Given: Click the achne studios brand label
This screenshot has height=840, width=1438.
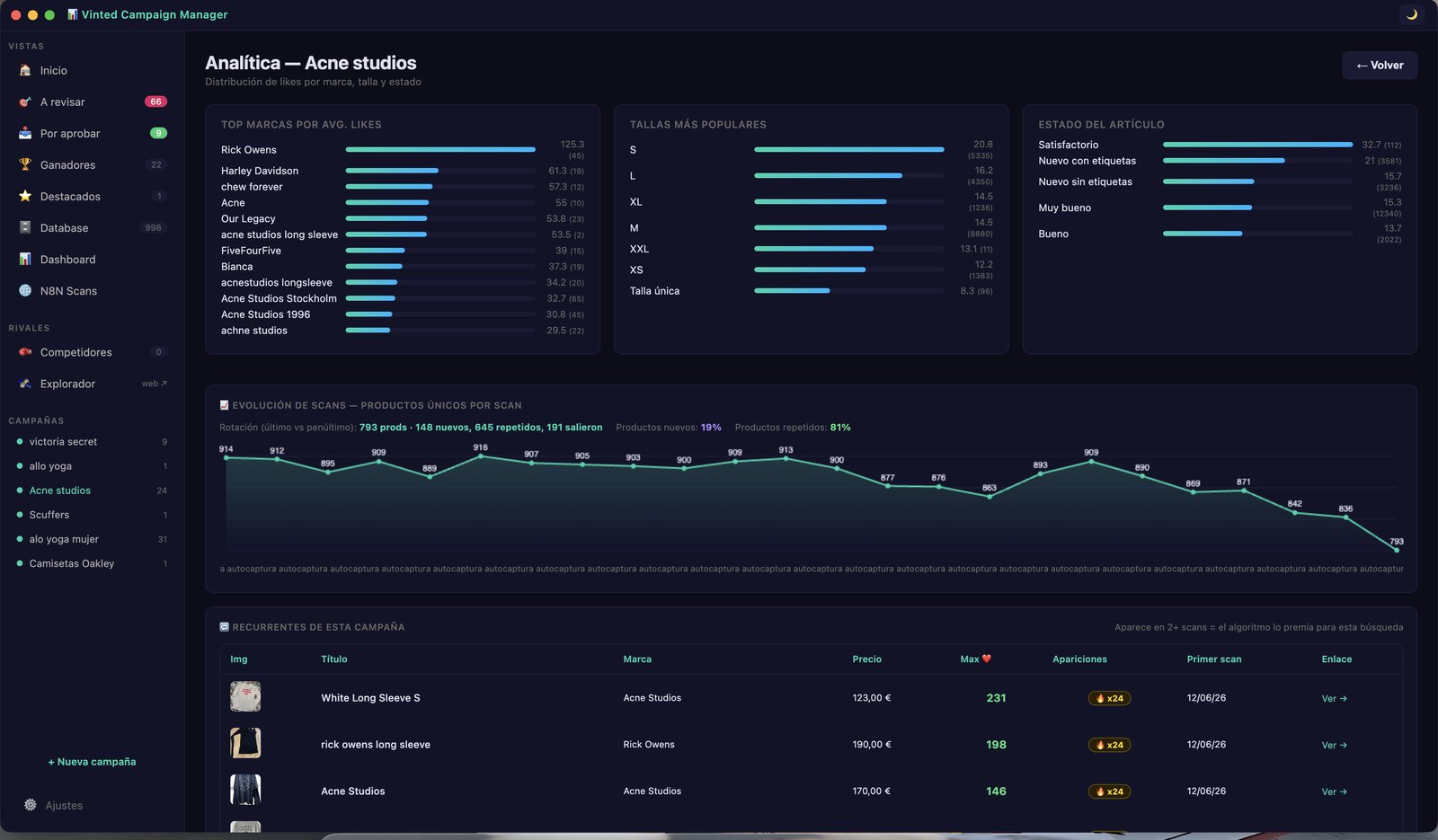Looking at the screenshot, I should coord(254,331).
